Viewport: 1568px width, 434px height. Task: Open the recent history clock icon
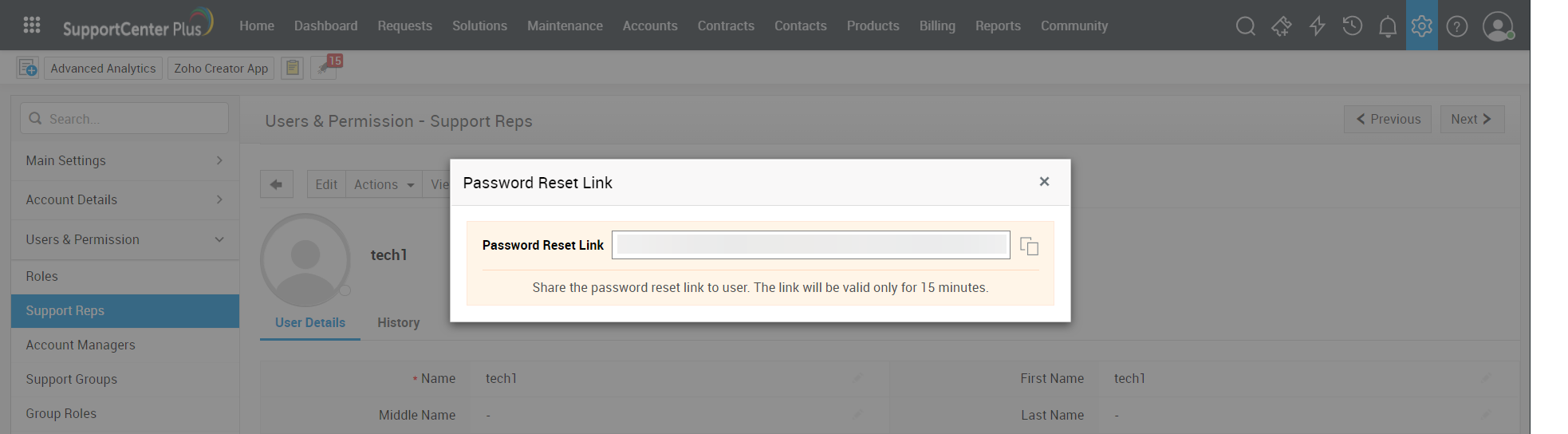pyautogui.click(x=1352, y=26)
